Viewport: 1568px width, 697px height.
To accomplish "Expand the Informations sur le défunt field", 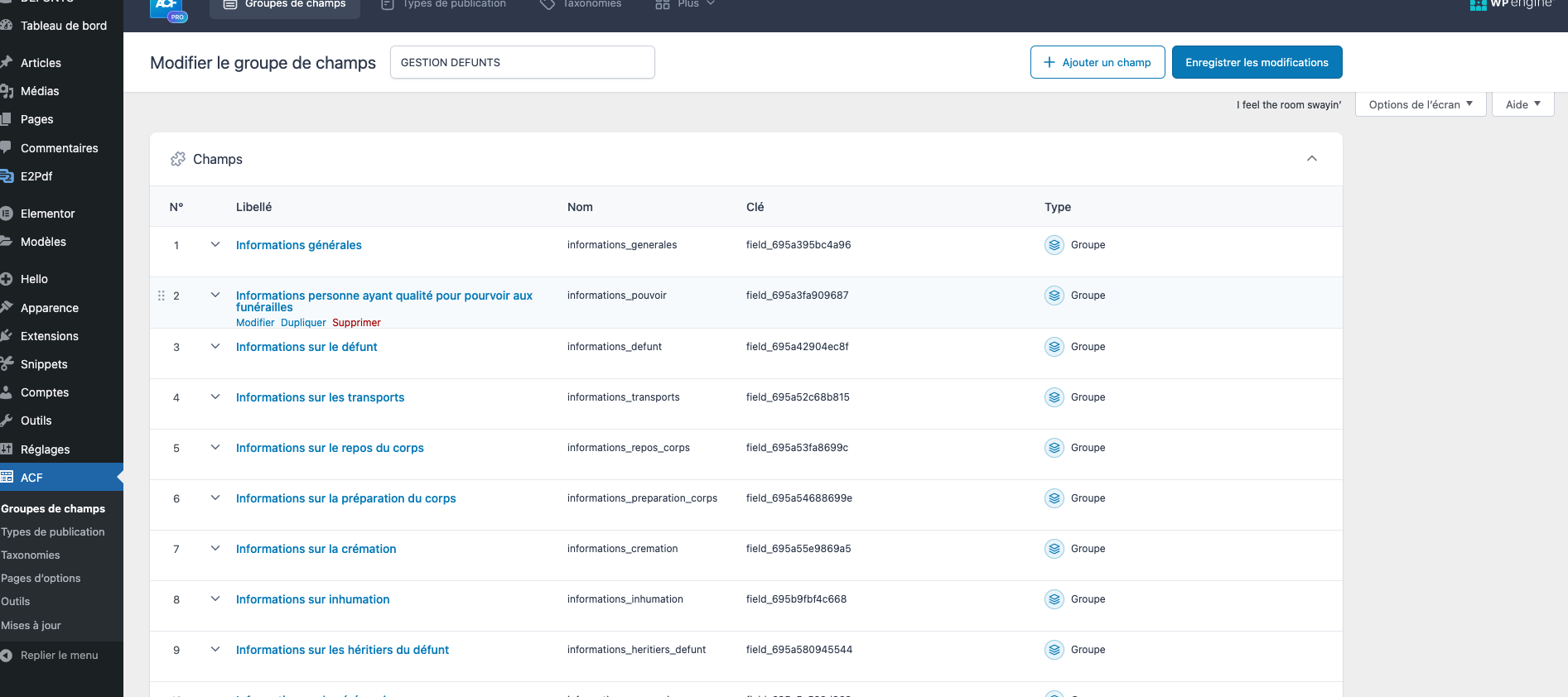I will [x=215, y=347].
